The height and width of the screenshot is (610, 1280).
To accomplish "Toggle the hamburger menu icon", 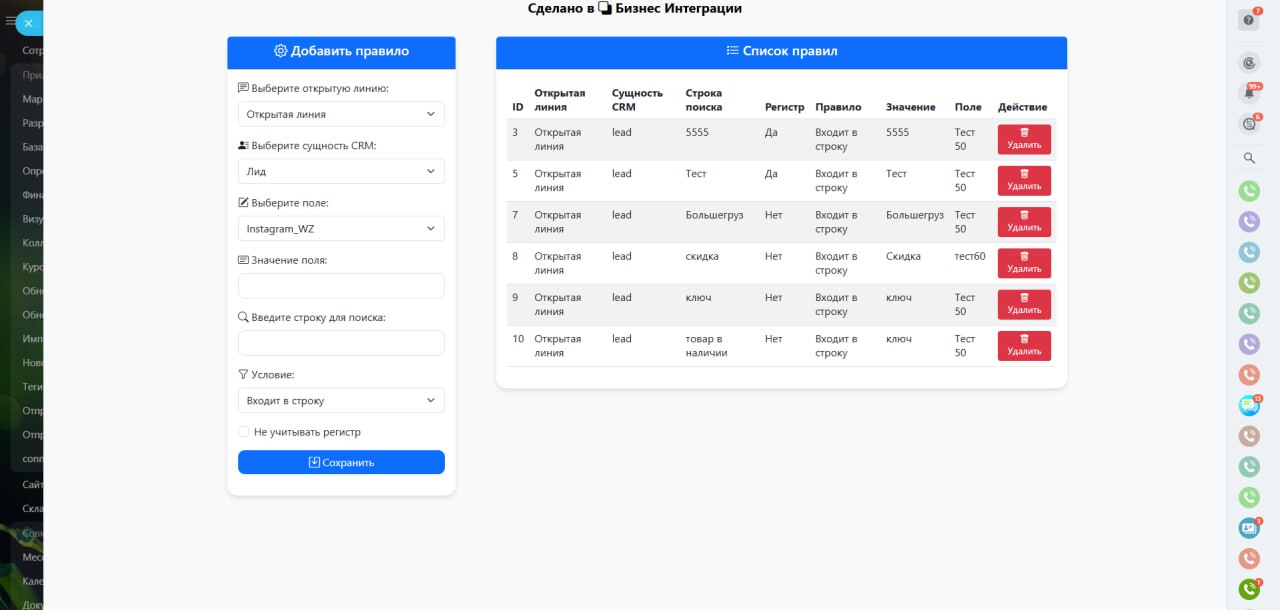I will pos(10,21).
